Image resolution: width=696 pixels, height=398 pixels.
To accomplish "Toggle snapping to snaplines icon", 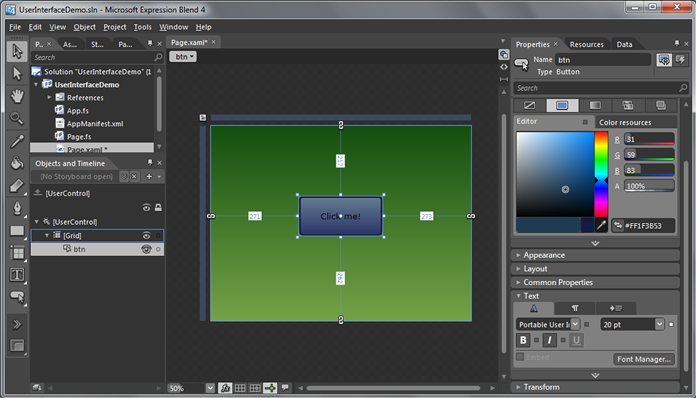I will [270, 388].
